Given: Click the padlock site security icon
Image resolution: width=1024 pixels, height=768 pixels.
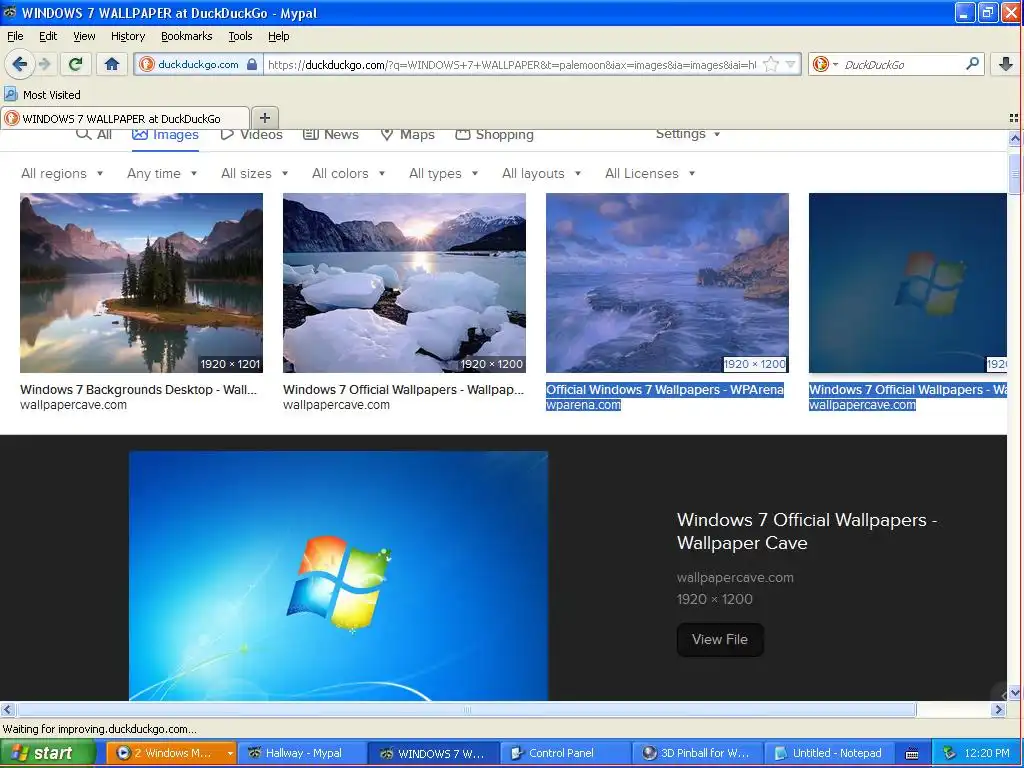Looking at the screenshot, I should tap(252, 64).
